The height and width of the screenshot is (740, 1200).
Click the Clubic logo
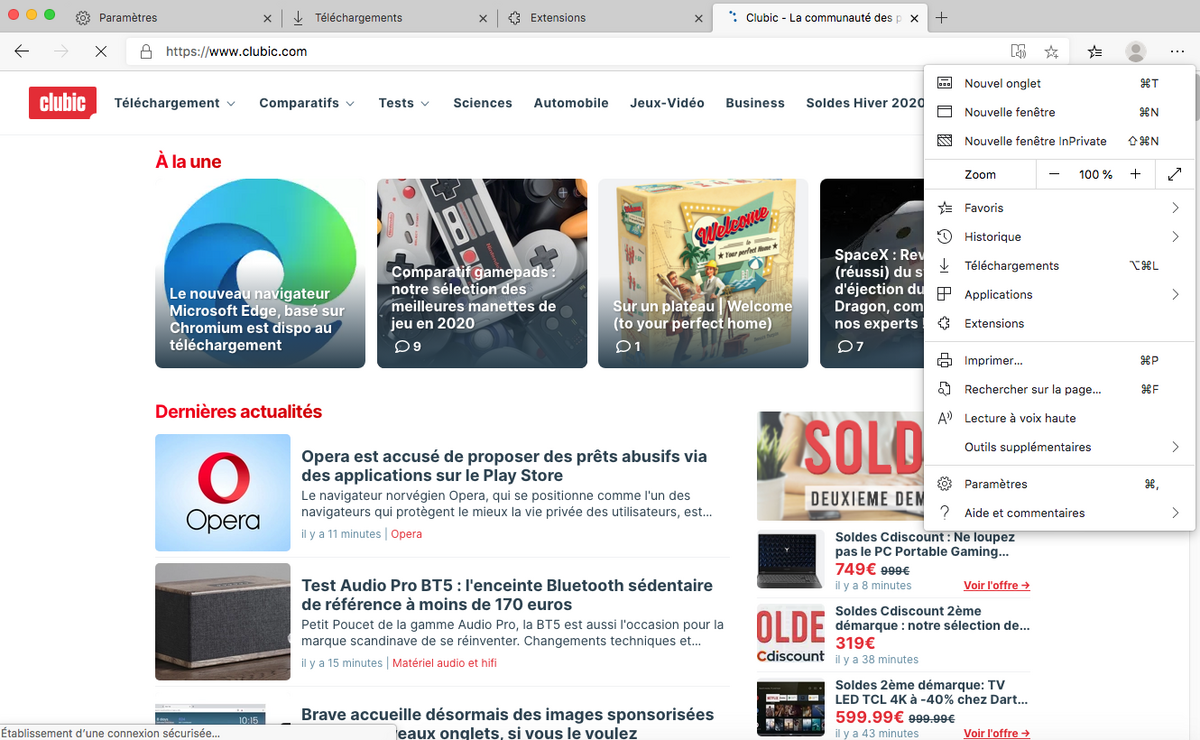click(62, 103)
